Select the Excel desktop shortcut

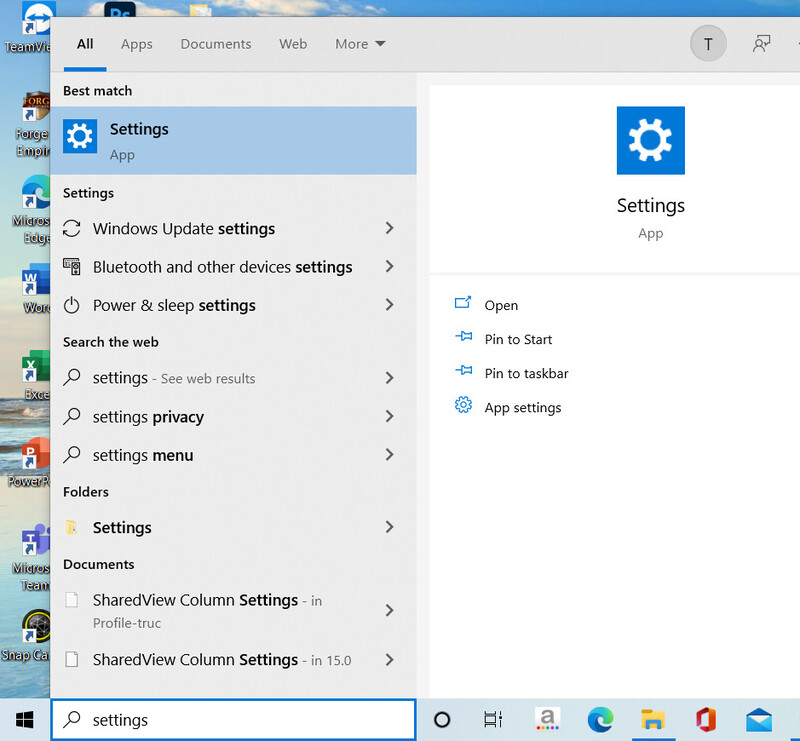coord(36,375)
